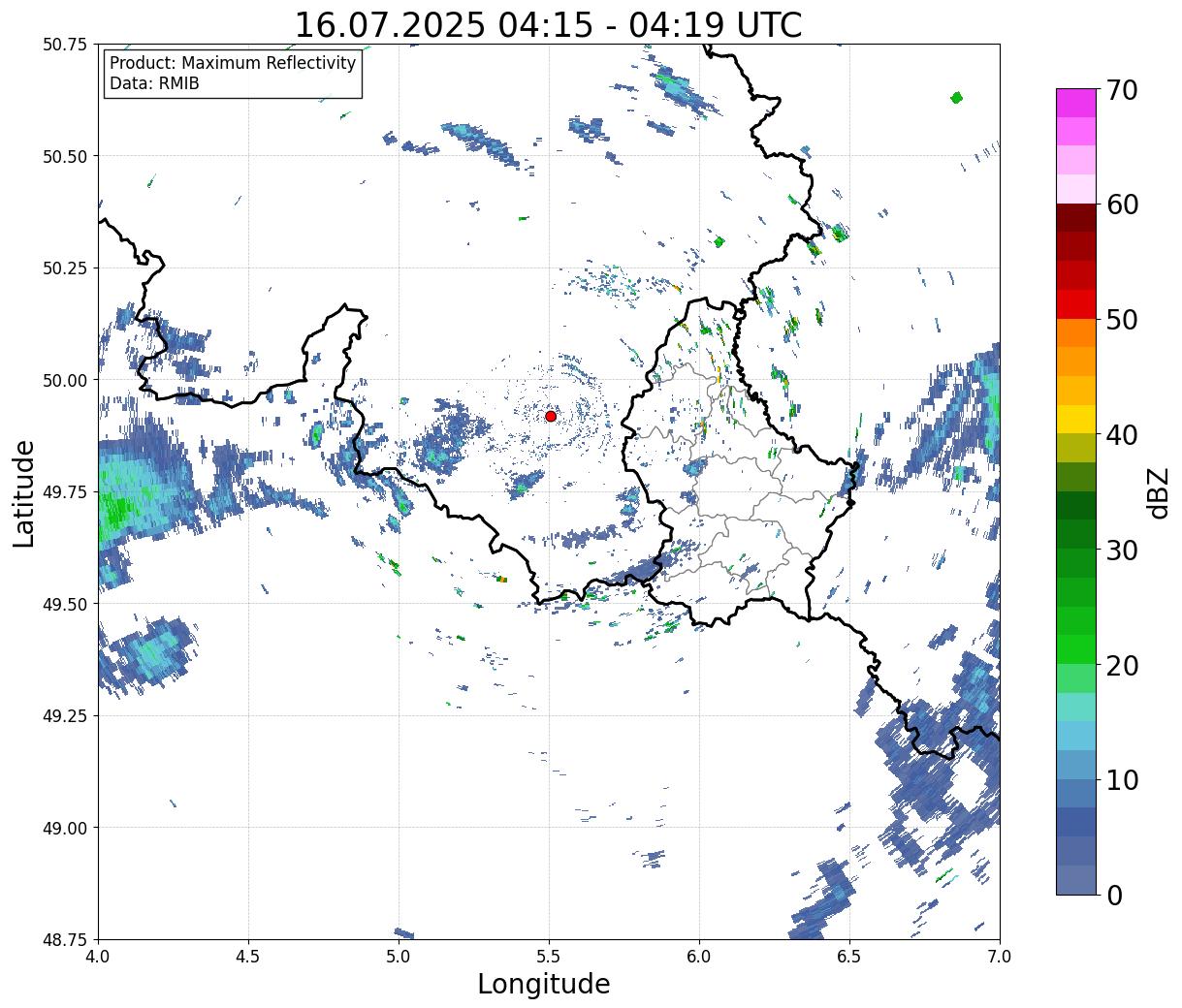
Task: Click the colorbar tick label "30"
Action: (1122, 550)
